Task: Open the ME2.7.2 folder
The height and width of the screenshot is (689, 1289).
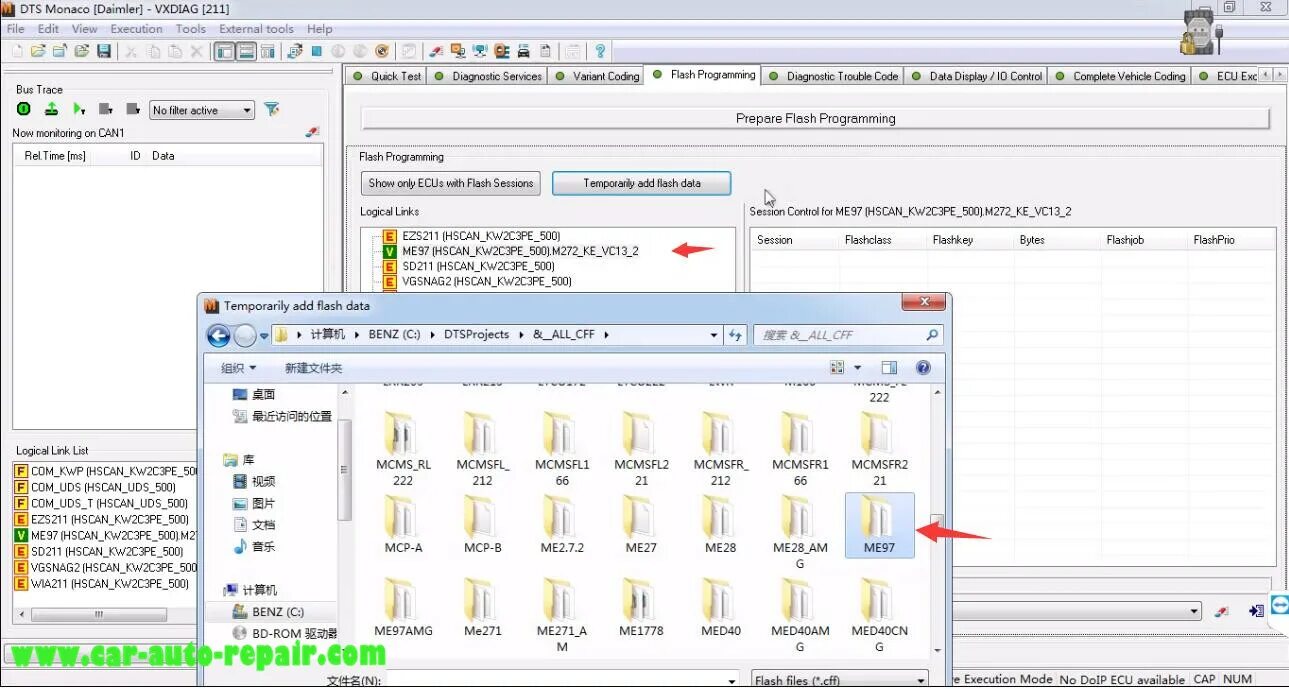Action: pos(562,524)
